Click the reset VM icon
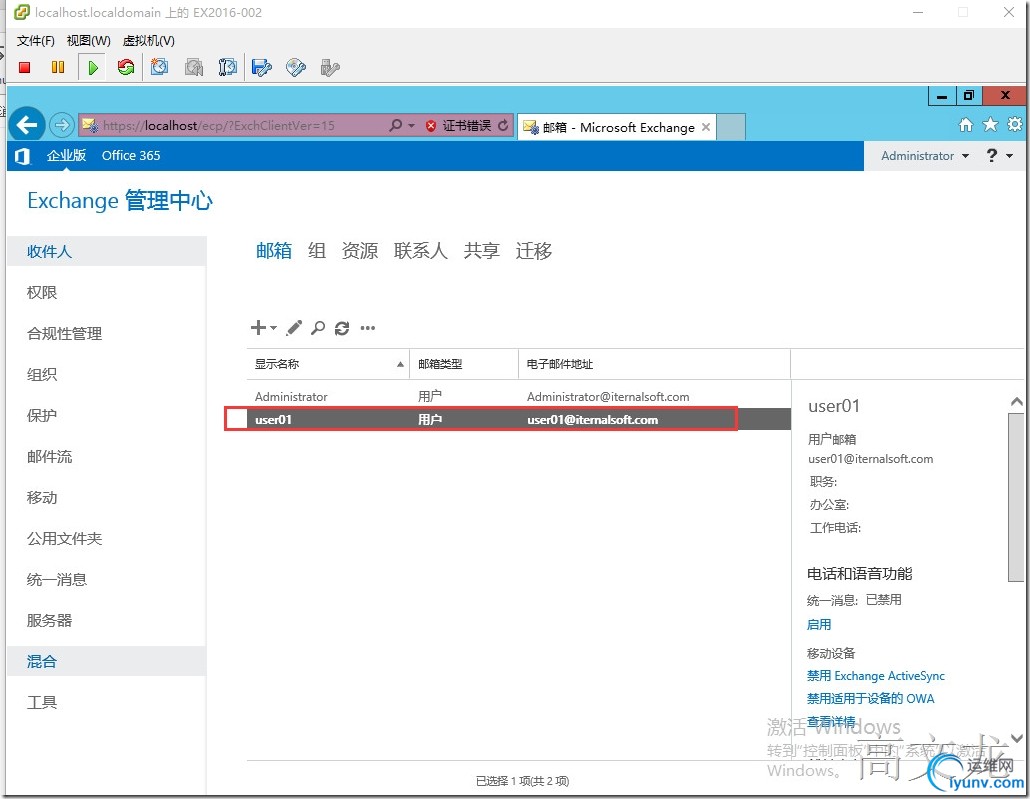The image size is (1030, 799). point(125,67)
